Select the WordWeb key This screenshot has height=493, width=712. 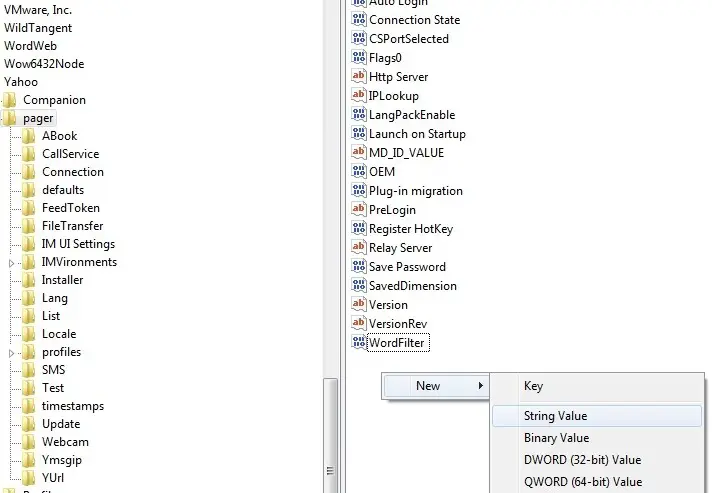(30, 46)
